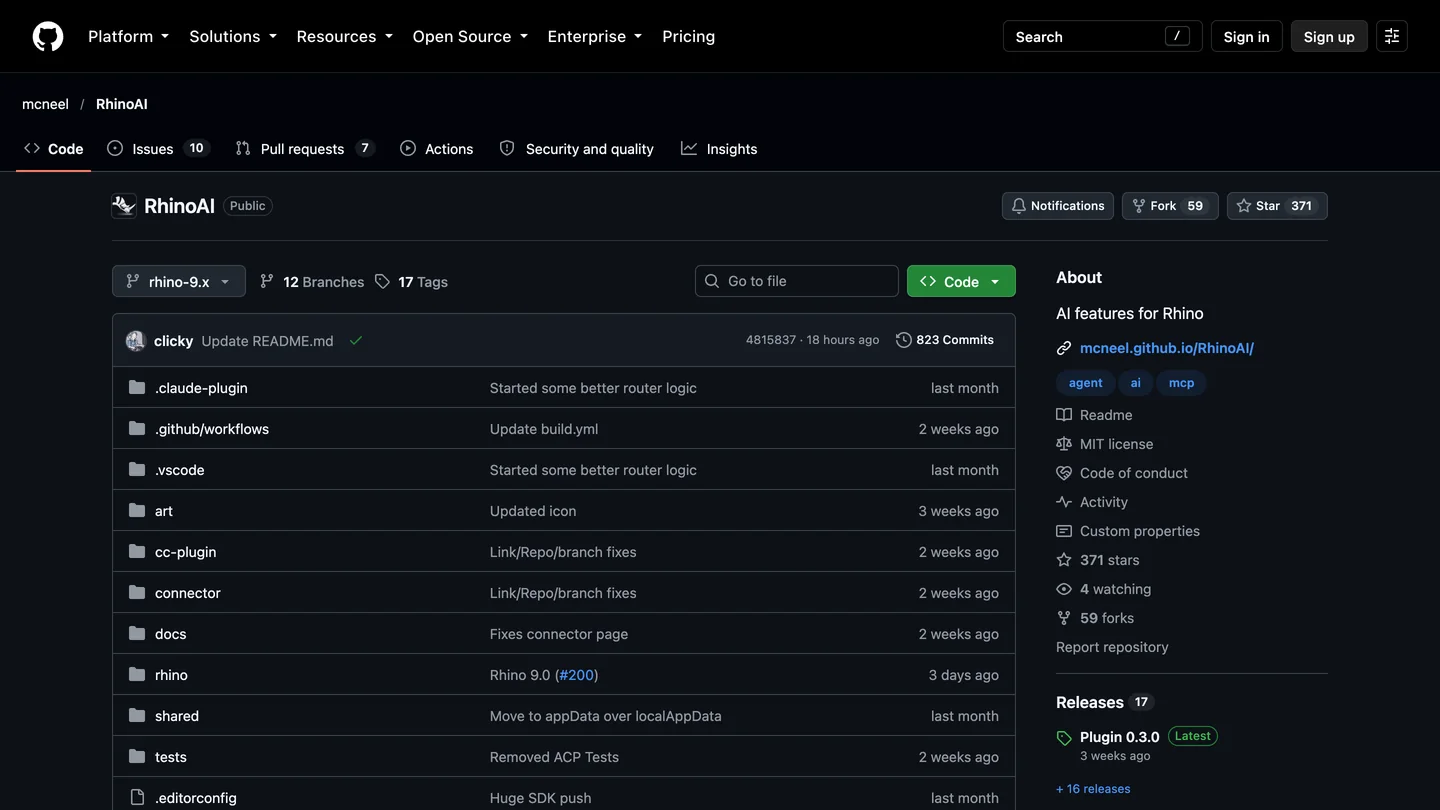Click the .editorconfig file icon
Screen dimensions: 1440x810
point(137,798)
